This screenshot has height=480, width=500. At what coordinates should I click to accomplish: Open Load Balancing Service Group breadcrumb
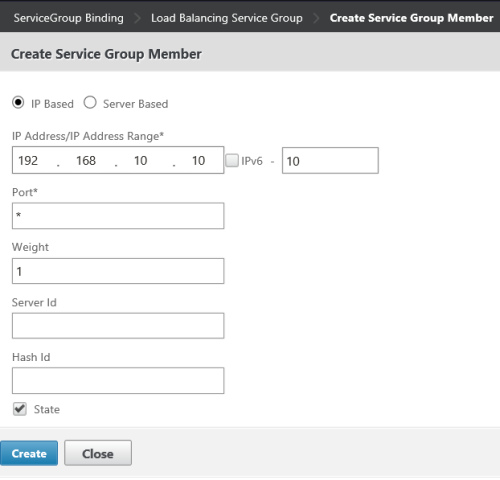[x=227, y=18]
